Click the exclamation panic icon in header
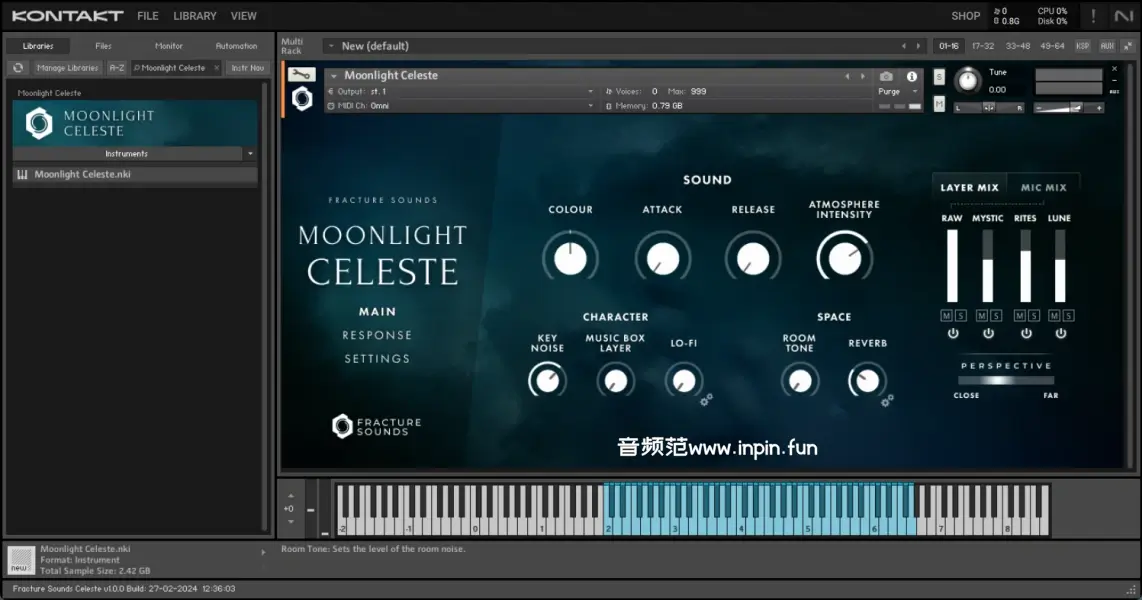The height and width of the screenshot is (600, 1142). pyautogui.click(x=1093, y=16)
